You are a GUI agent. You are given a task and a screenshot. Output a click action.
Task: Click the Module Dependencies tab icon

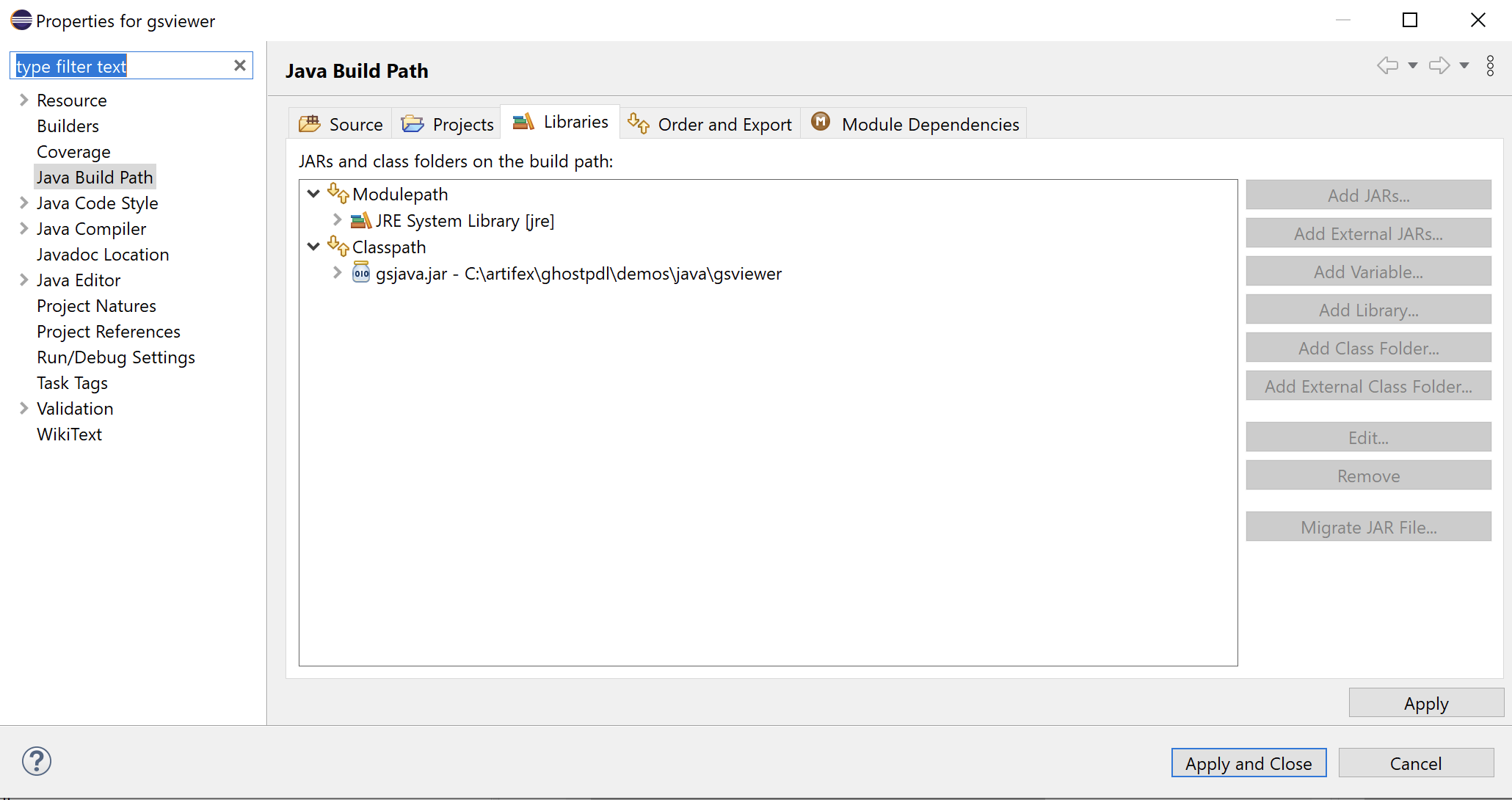[x=820, y=123]
